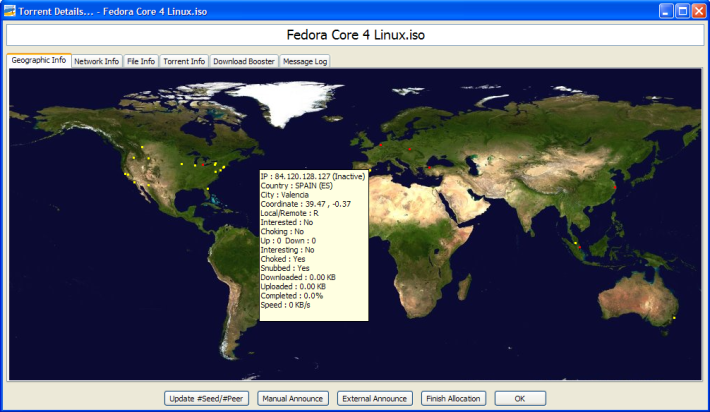Open the Network Info tab
Screen dimensions: 710x412
tap(96, 61)
